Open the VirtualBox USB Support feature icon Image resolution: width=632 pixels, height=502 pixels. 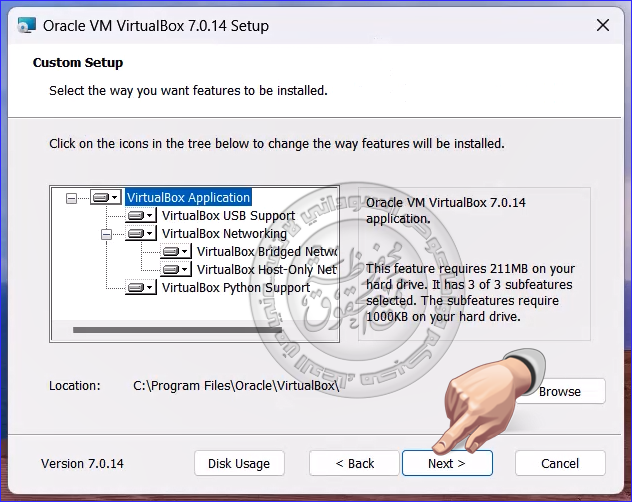click(140, 216)
